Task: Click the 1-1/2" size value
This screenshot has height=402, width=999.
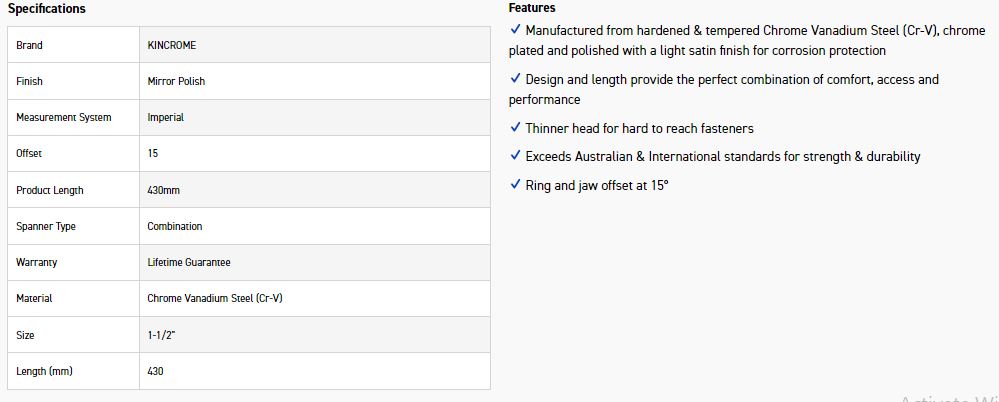Action: [161, 335]
